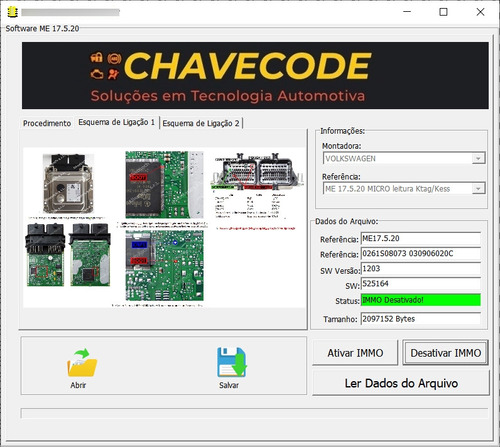Minimize the application window

coord(407,12)
